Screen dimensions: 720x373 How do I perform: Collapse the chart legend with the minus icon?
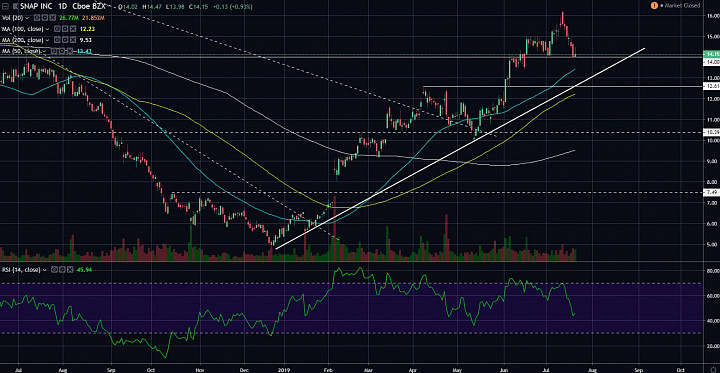[x=6, y=6]
